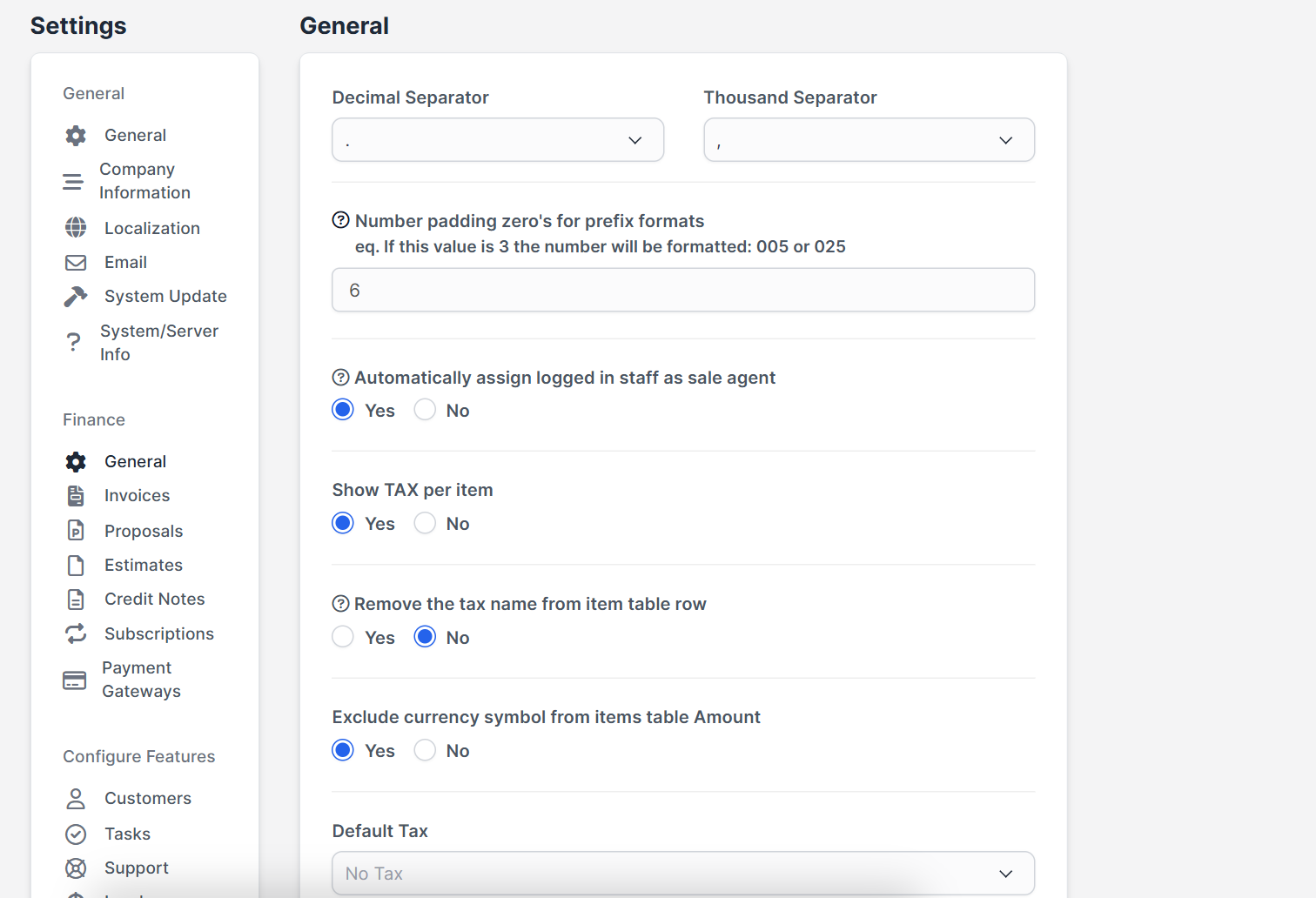
Task: Open Customers feature settings
Action: point(148,798)
